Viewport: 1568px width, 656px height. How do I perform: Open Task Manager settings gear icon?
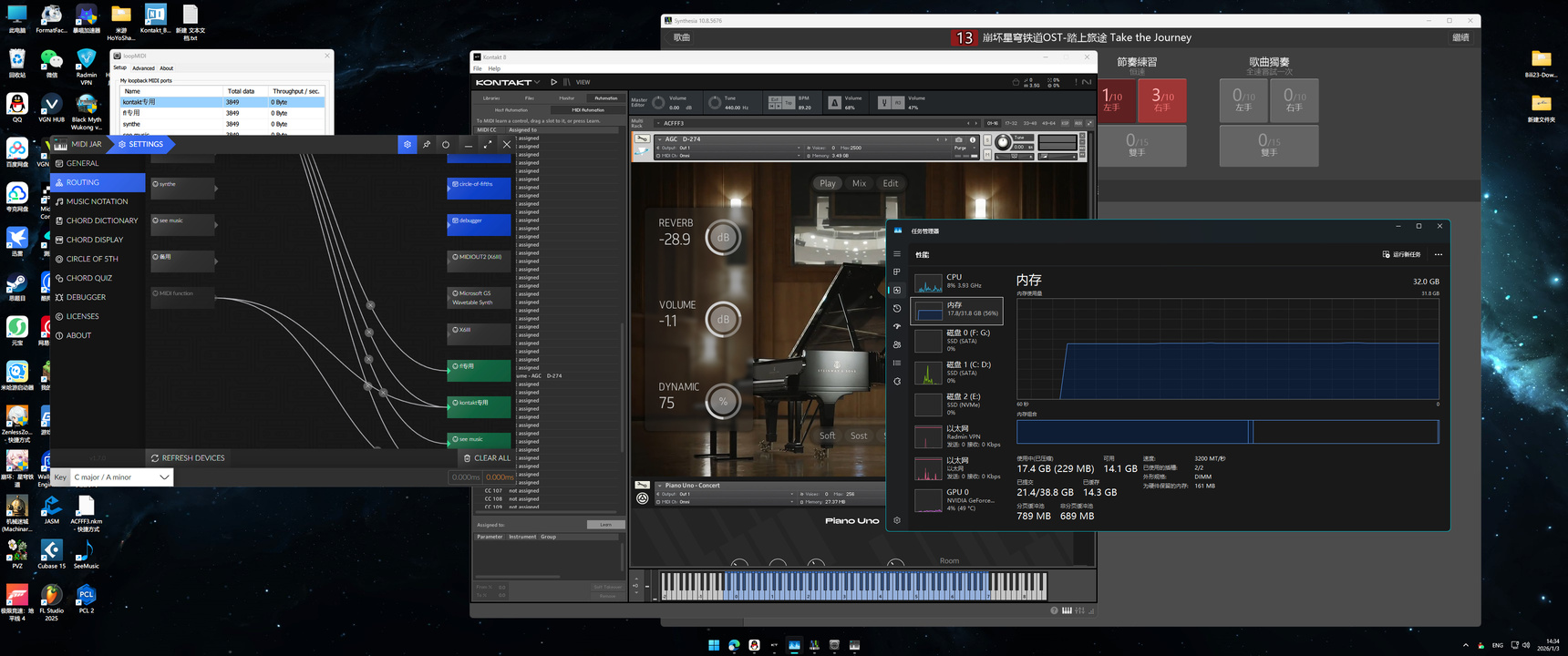897,520
